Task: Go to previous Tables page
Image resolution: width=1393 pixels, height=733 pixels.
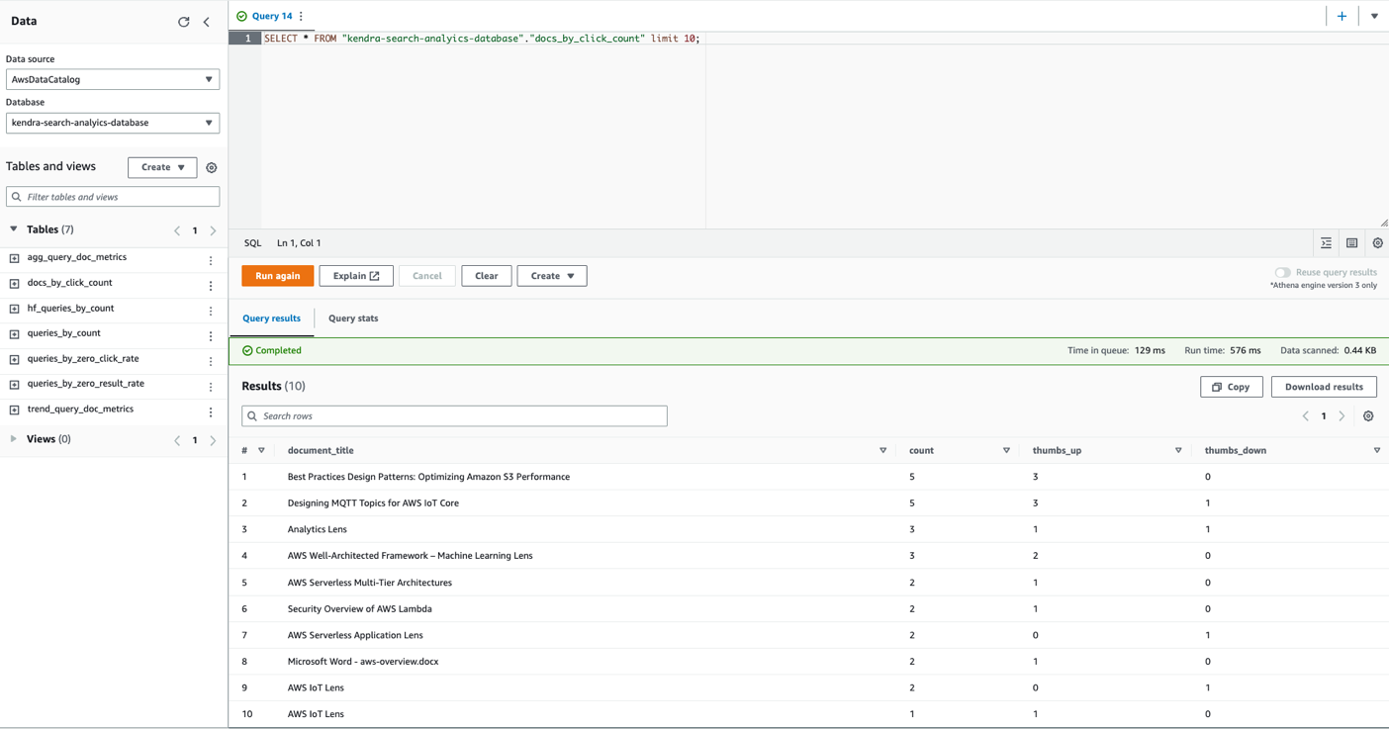Action: pyautogui.click(x=177, y=231)
